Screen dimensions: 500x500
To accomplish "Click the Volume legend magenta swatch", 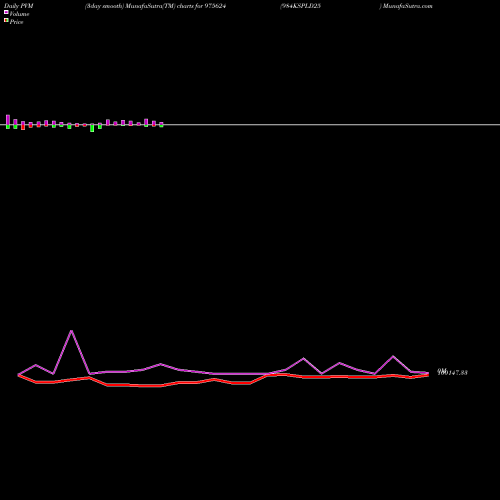I will point(6,12).
